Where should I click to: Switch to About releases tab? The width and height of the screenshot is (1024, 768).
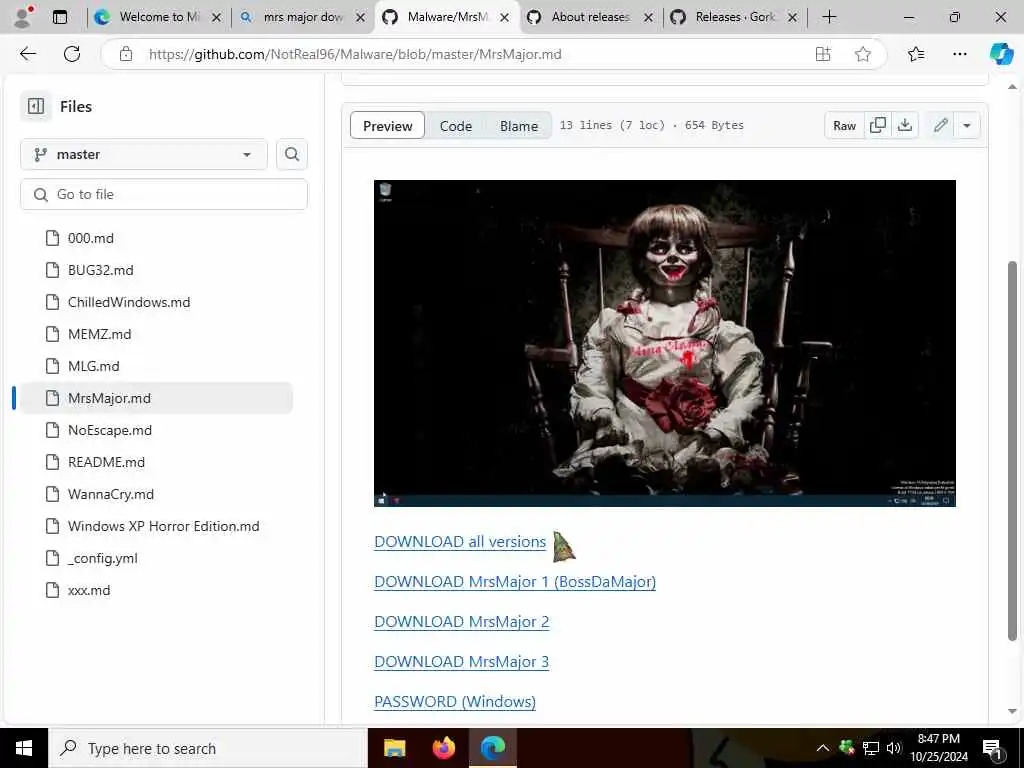[x=590, y=17]
